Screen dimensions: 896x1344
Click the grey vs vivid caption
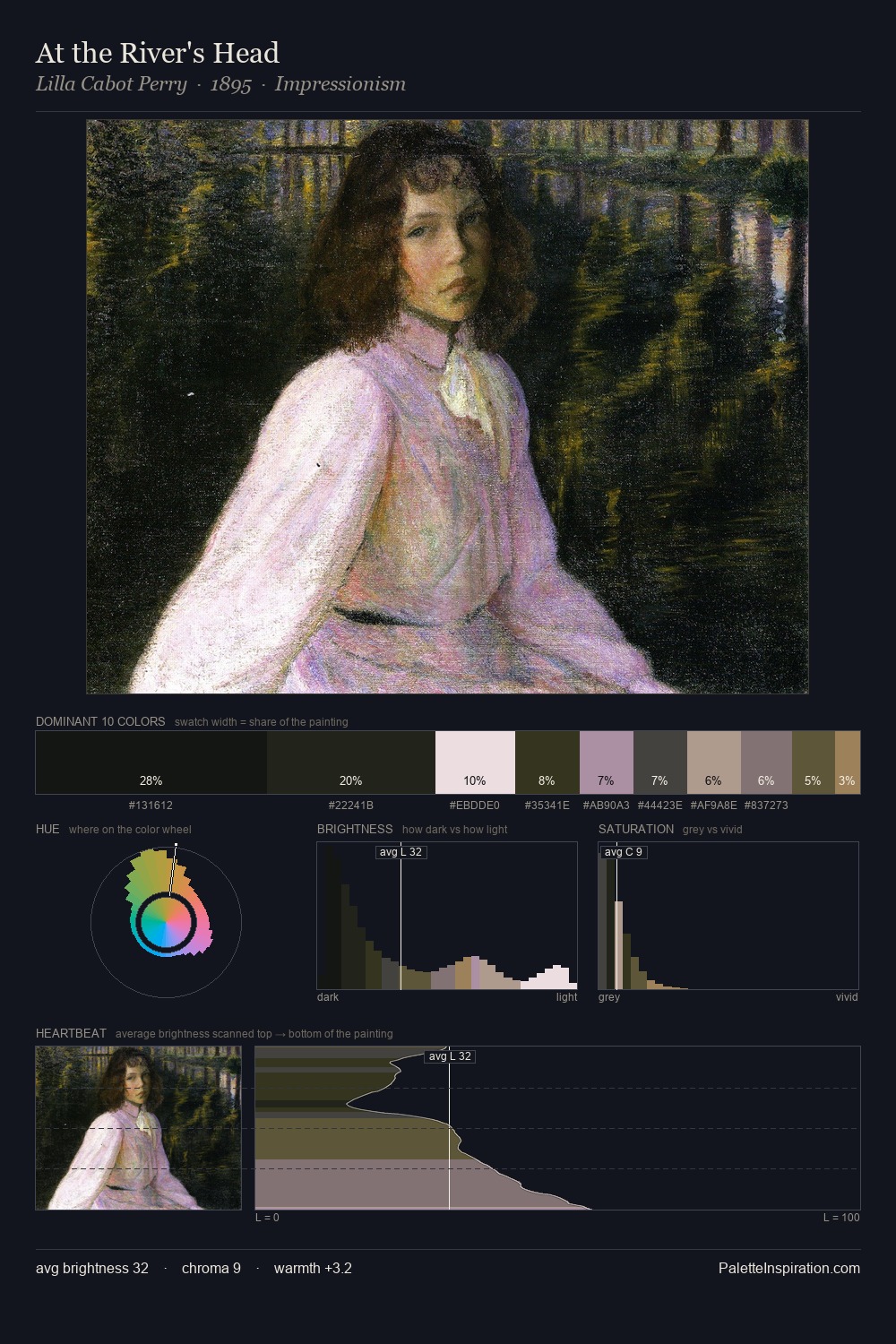click(x=712, y=830)
